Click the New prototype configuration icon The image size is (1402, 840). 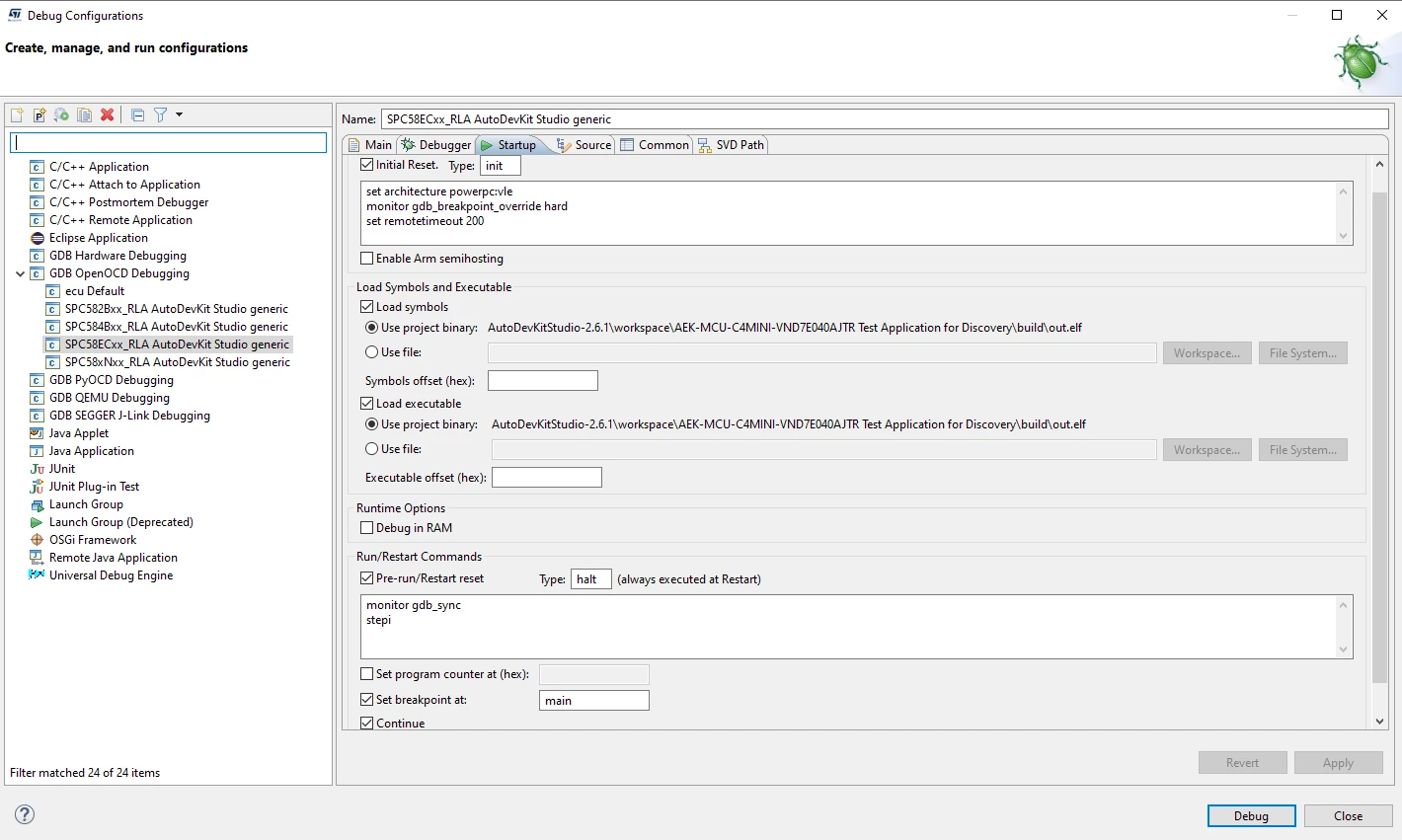coord(39,115)
